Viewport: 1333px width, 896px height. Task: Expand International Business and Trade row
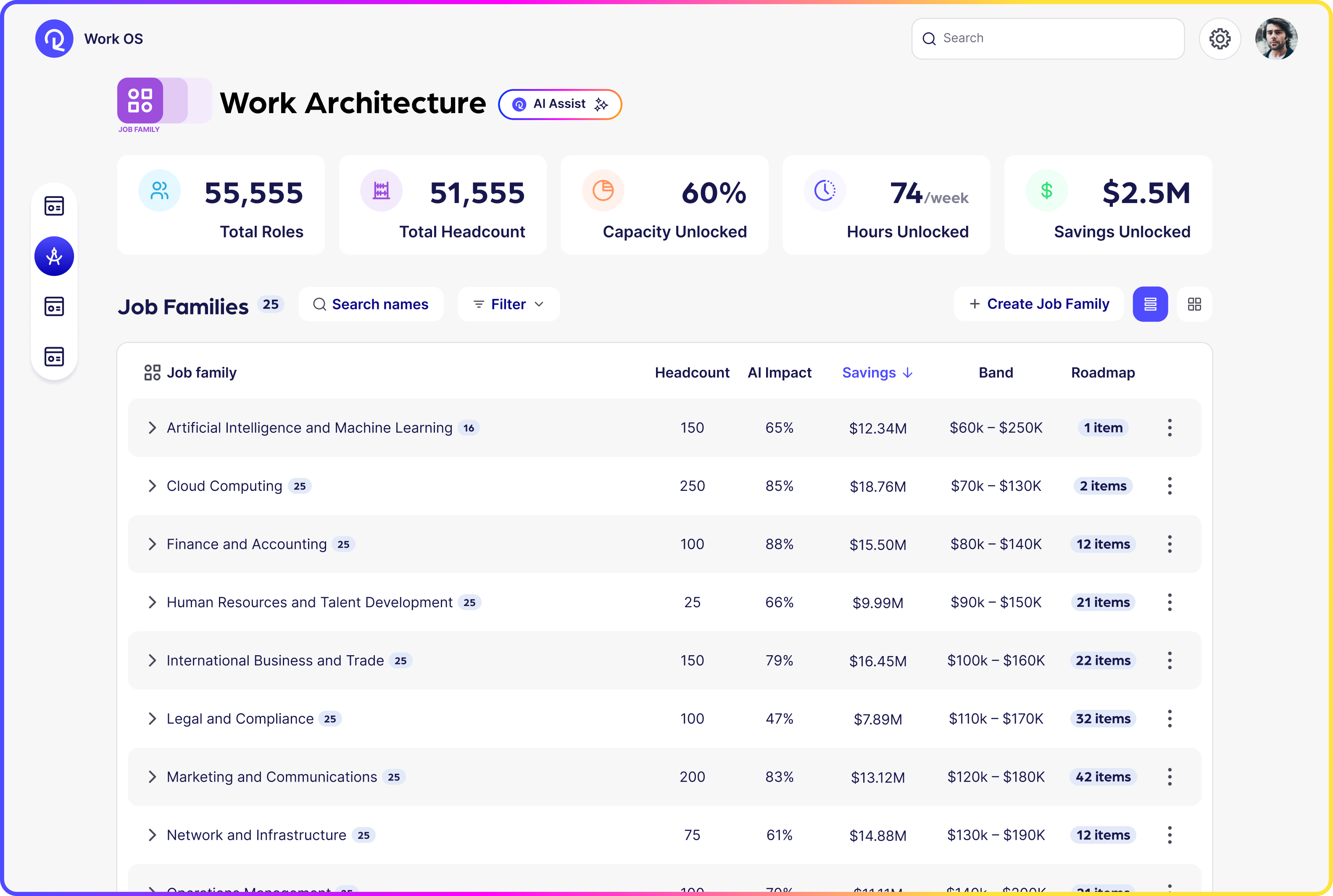[152, 661]
